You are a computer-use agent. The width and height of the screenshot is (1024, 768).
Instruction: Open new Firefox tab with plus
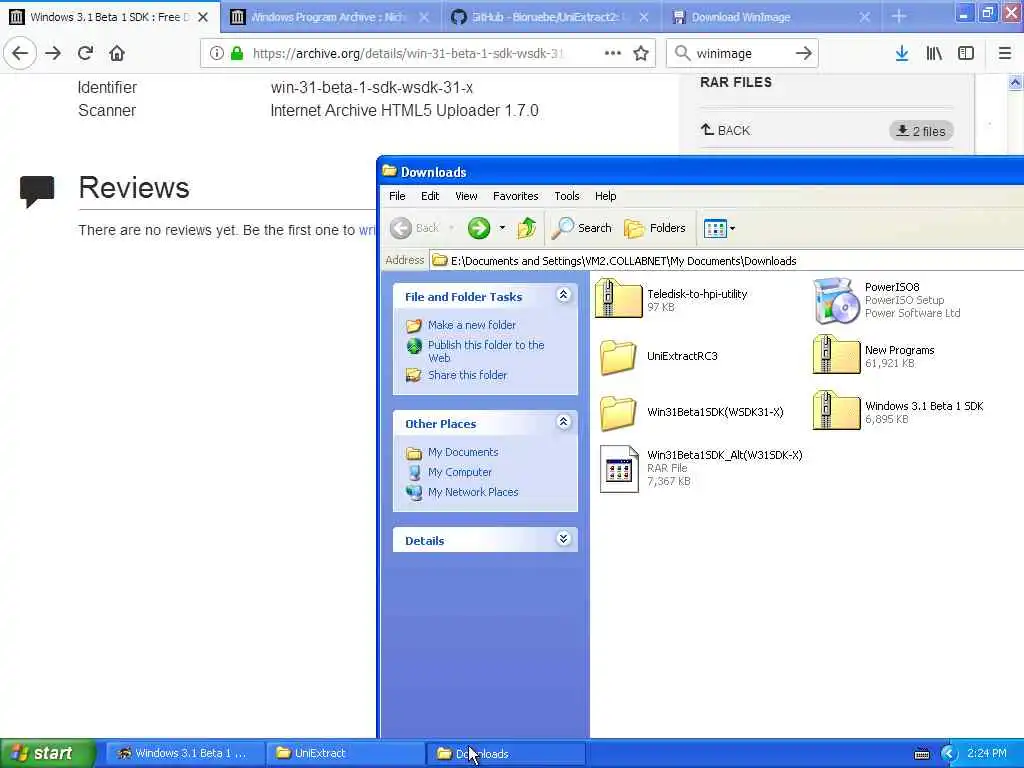click(x=899, y=17)
